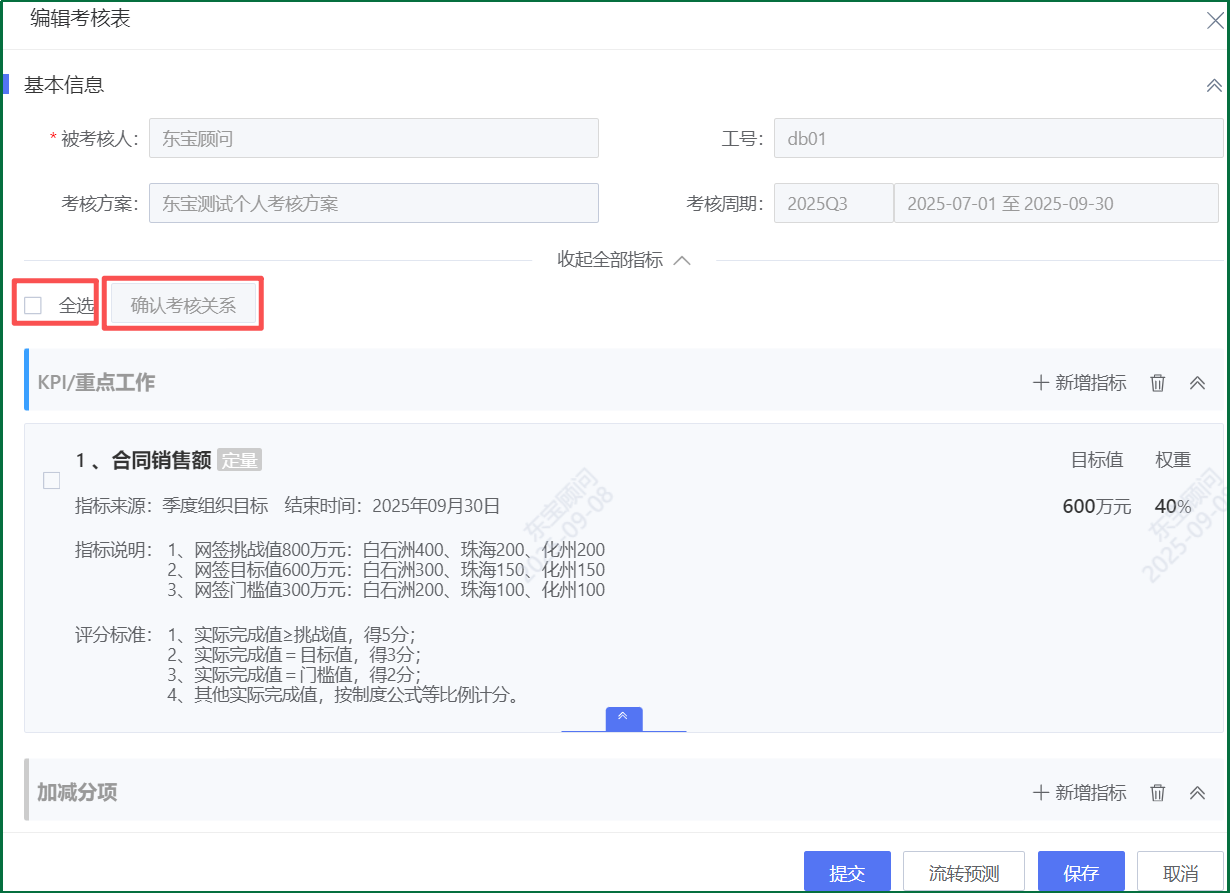Select the 合同销售额 indicator checkbox
The image size is (1231, 893).
(x=52, y=481)
